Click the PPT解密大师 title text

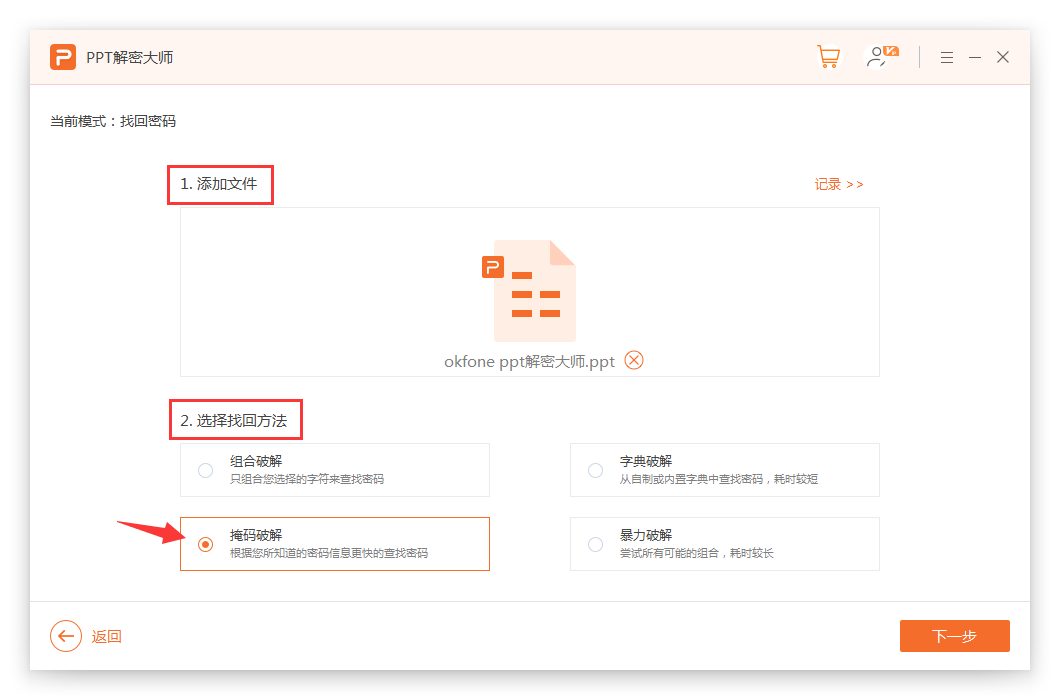[129, 57]
